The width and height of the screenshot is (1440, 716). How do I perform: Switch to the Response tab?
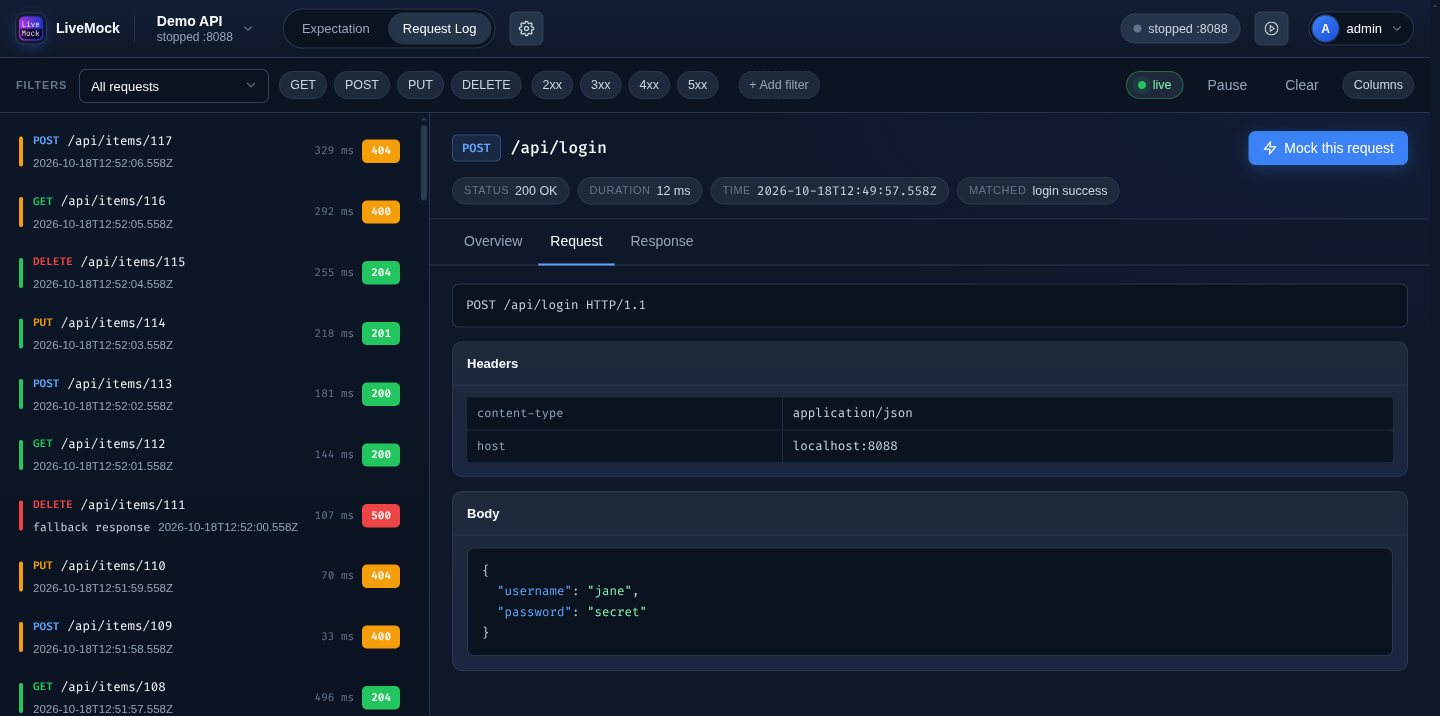tap(662, 241)
